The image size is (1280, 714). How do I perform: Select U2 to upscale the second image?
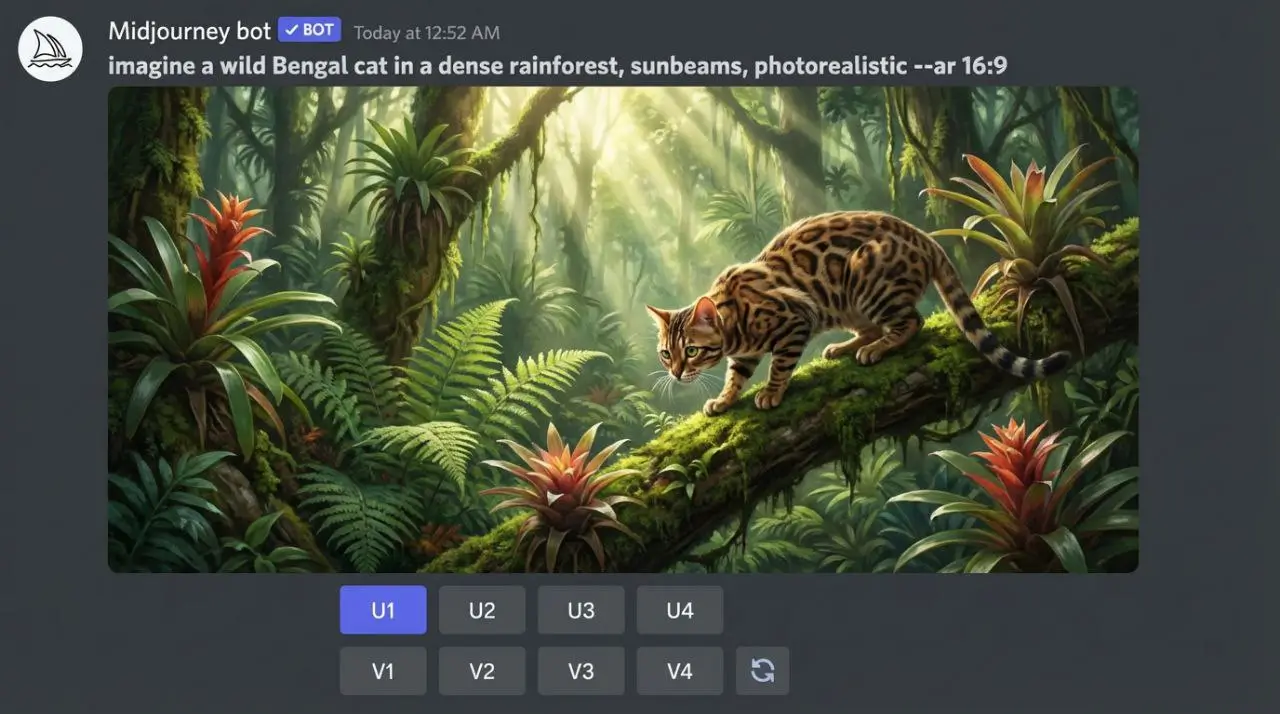tap(482, 610)
